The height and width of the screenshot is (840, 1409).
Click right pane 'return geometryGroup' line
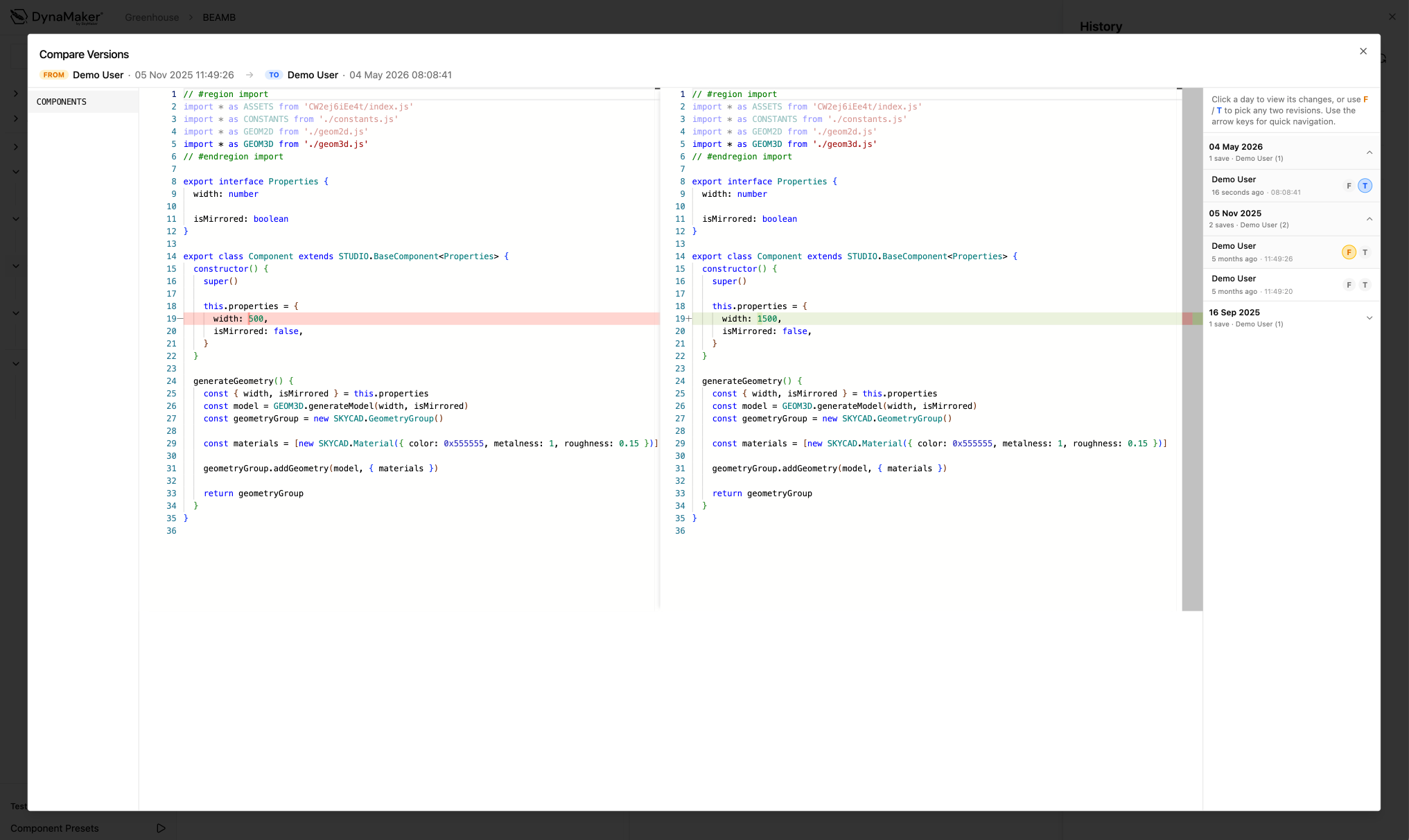(x=762, y=493)
